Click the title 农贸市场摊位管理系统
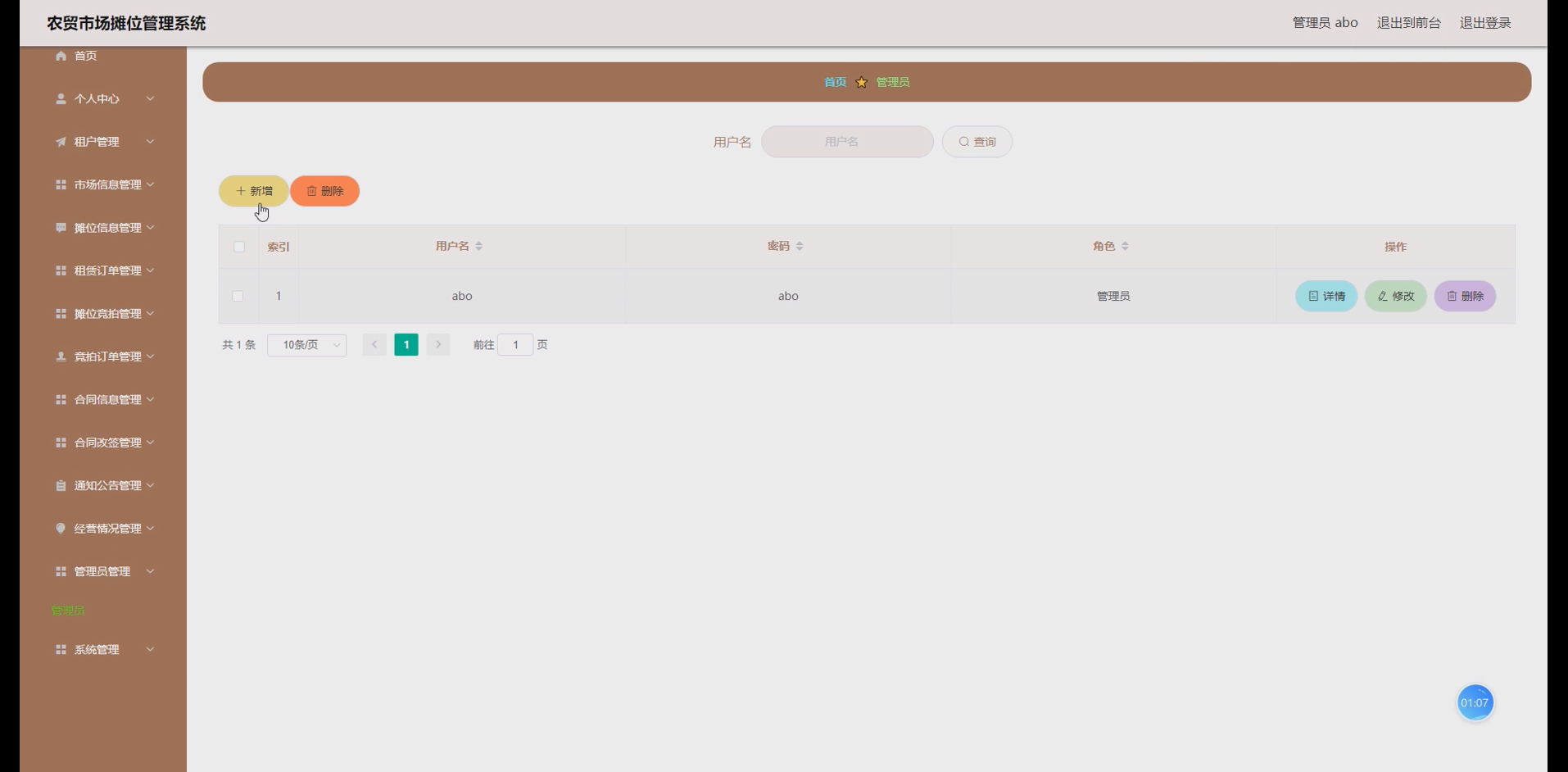The width and height of the screenshot is (1568, 772). point(126,23)
